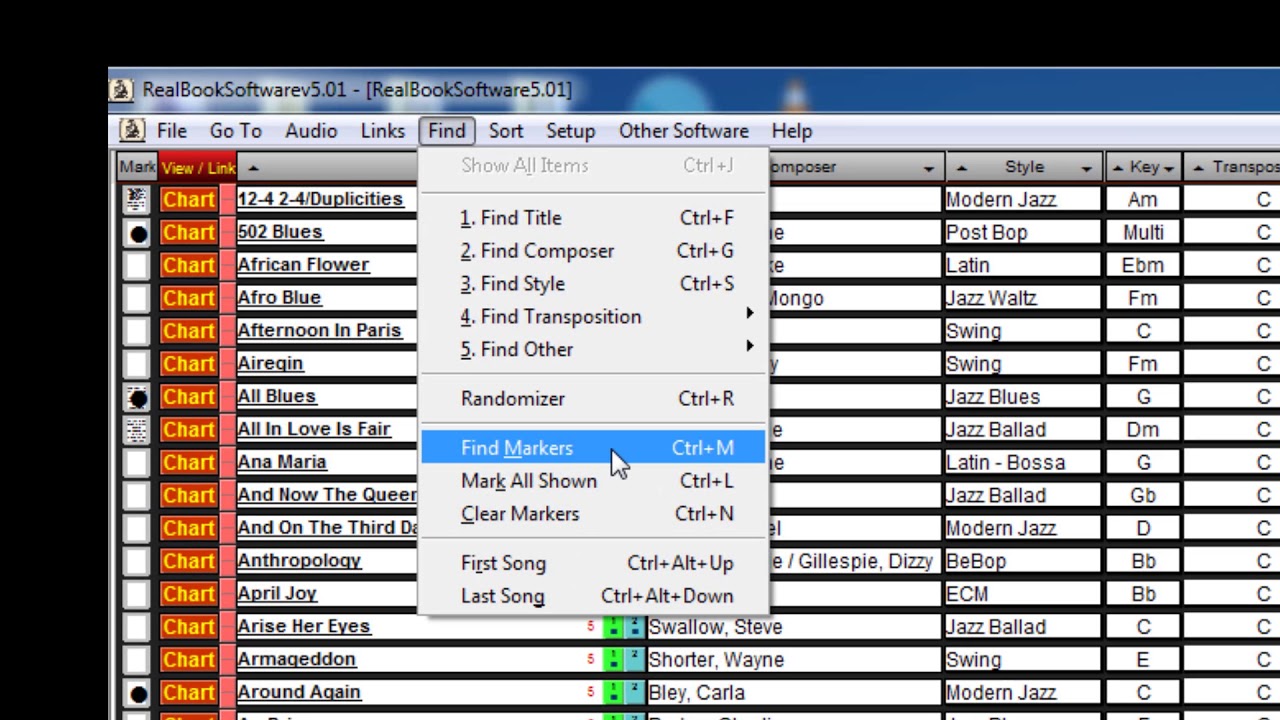Click green icon in Arise Her Eyes row
Viewport: 1280px width, 720px height.
[613, 627]
